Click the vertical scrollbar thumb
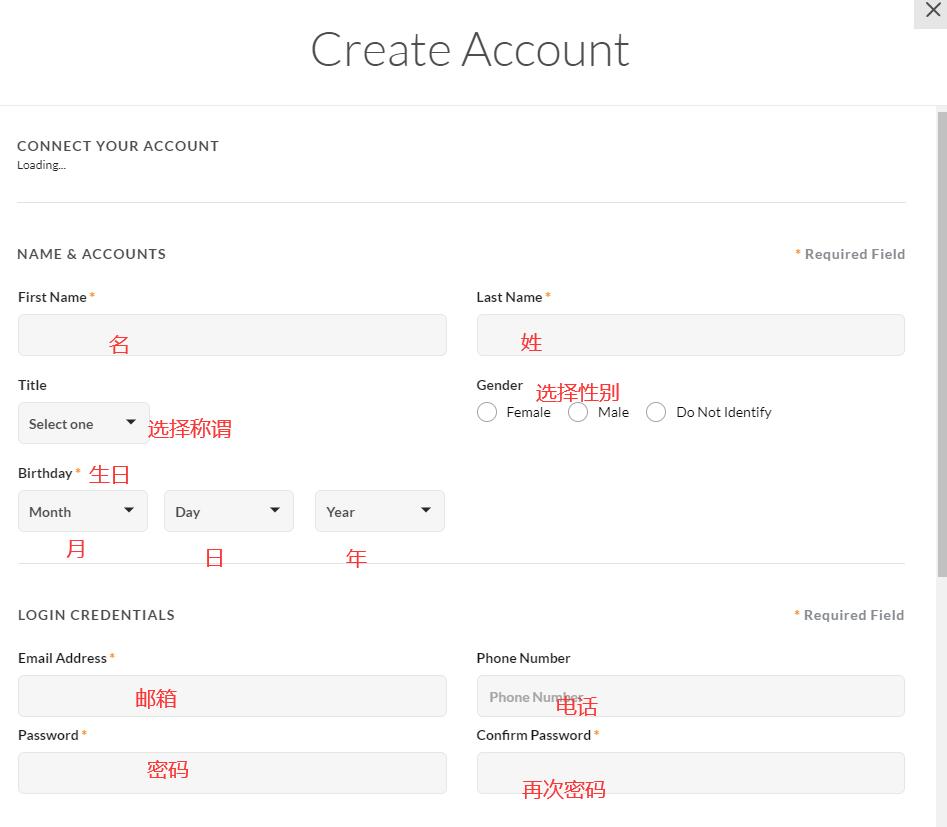Viewport: 947px width, 827px height. tap(941, 340)
